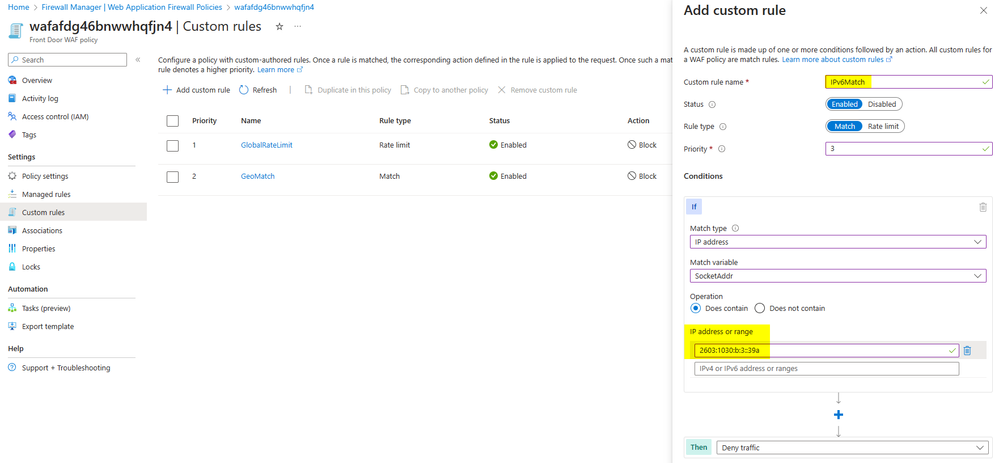This screenshot has height=463, width=999.
Task: Check the select-all header checkbox
Action: pos(173,121)
